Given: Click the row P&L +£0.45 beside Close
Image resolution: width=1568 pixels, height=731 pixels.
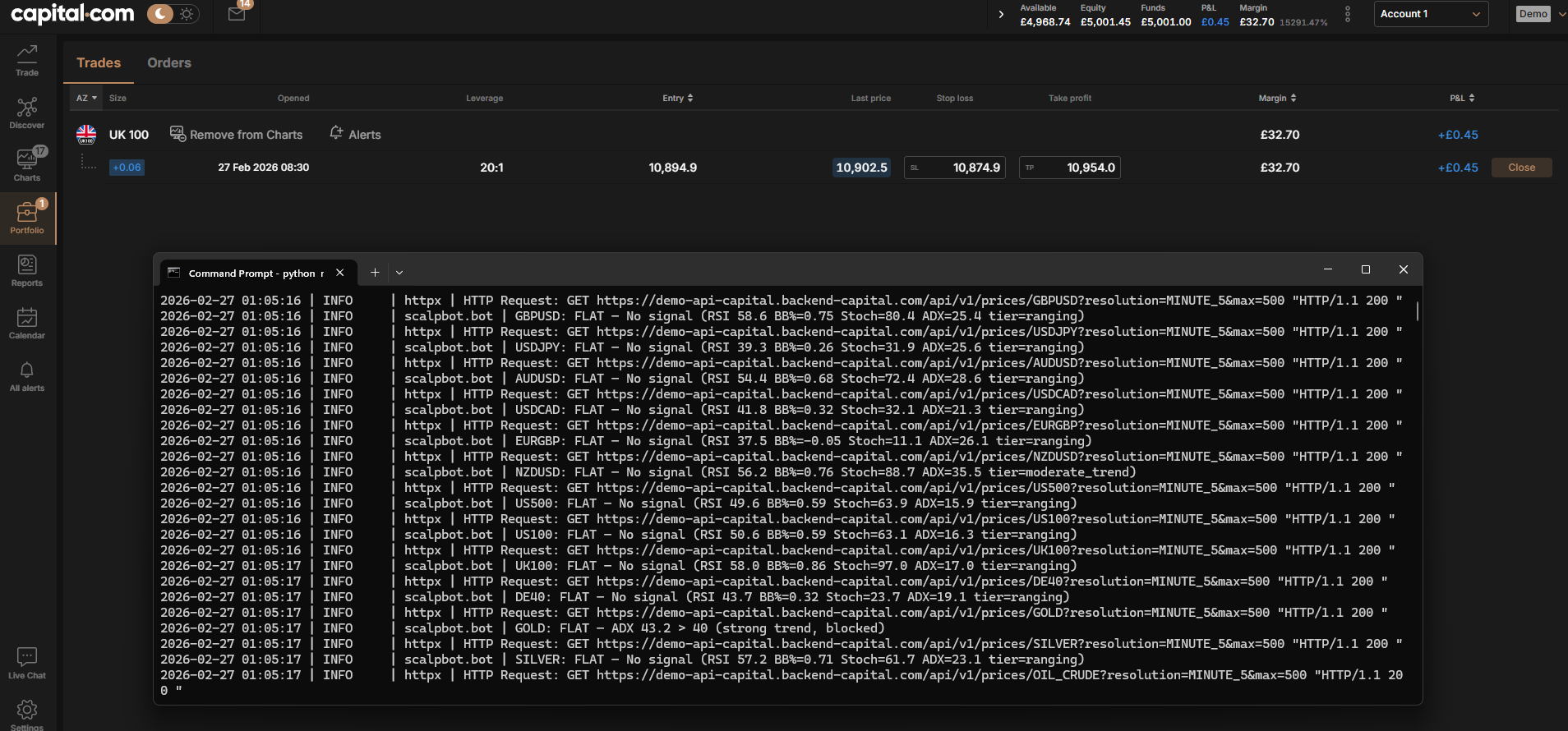Looking at the screenshot, I should (1458, 168).
